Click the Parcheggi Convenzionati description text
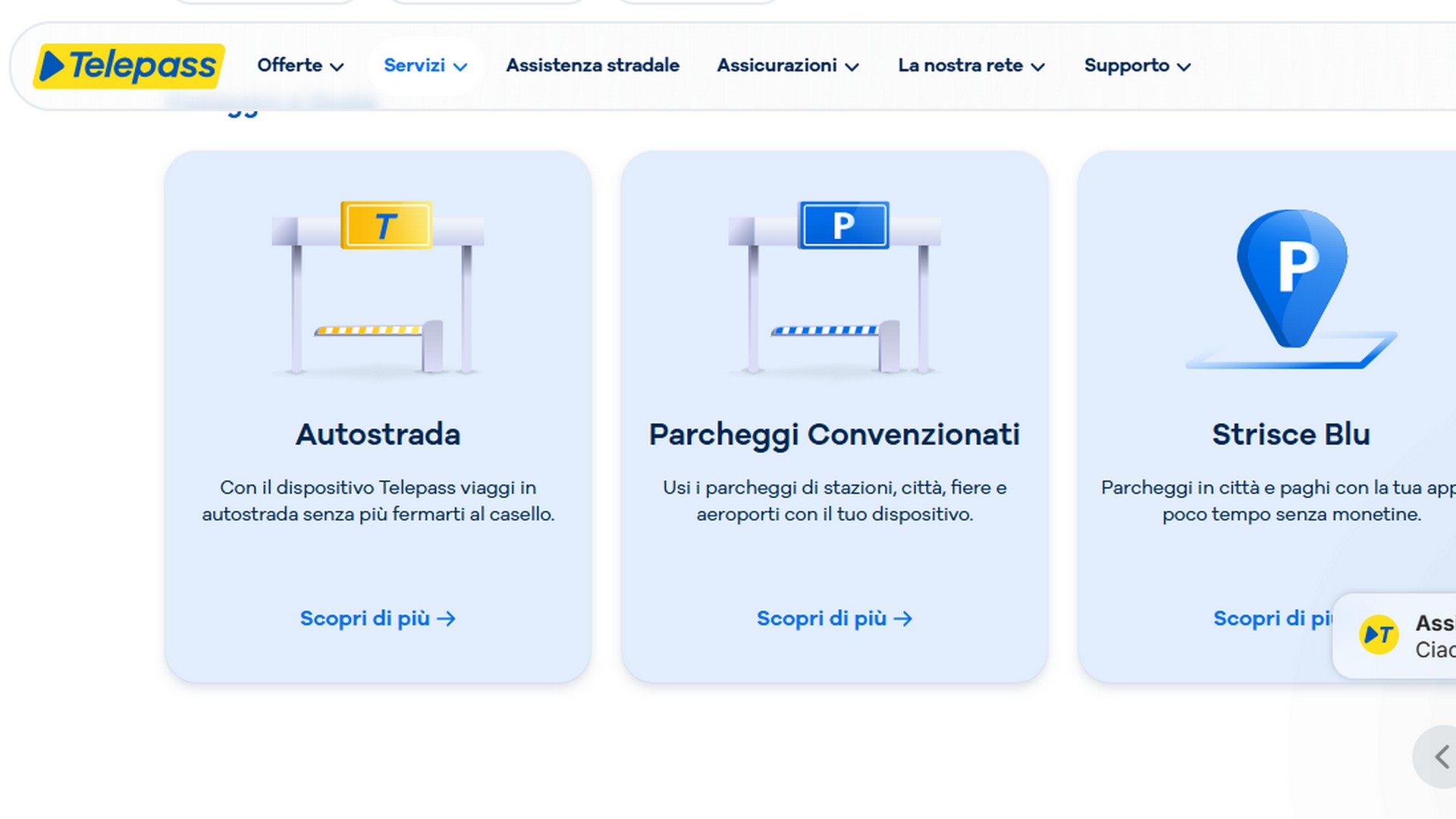1456x819 pixels. (834, 500)
